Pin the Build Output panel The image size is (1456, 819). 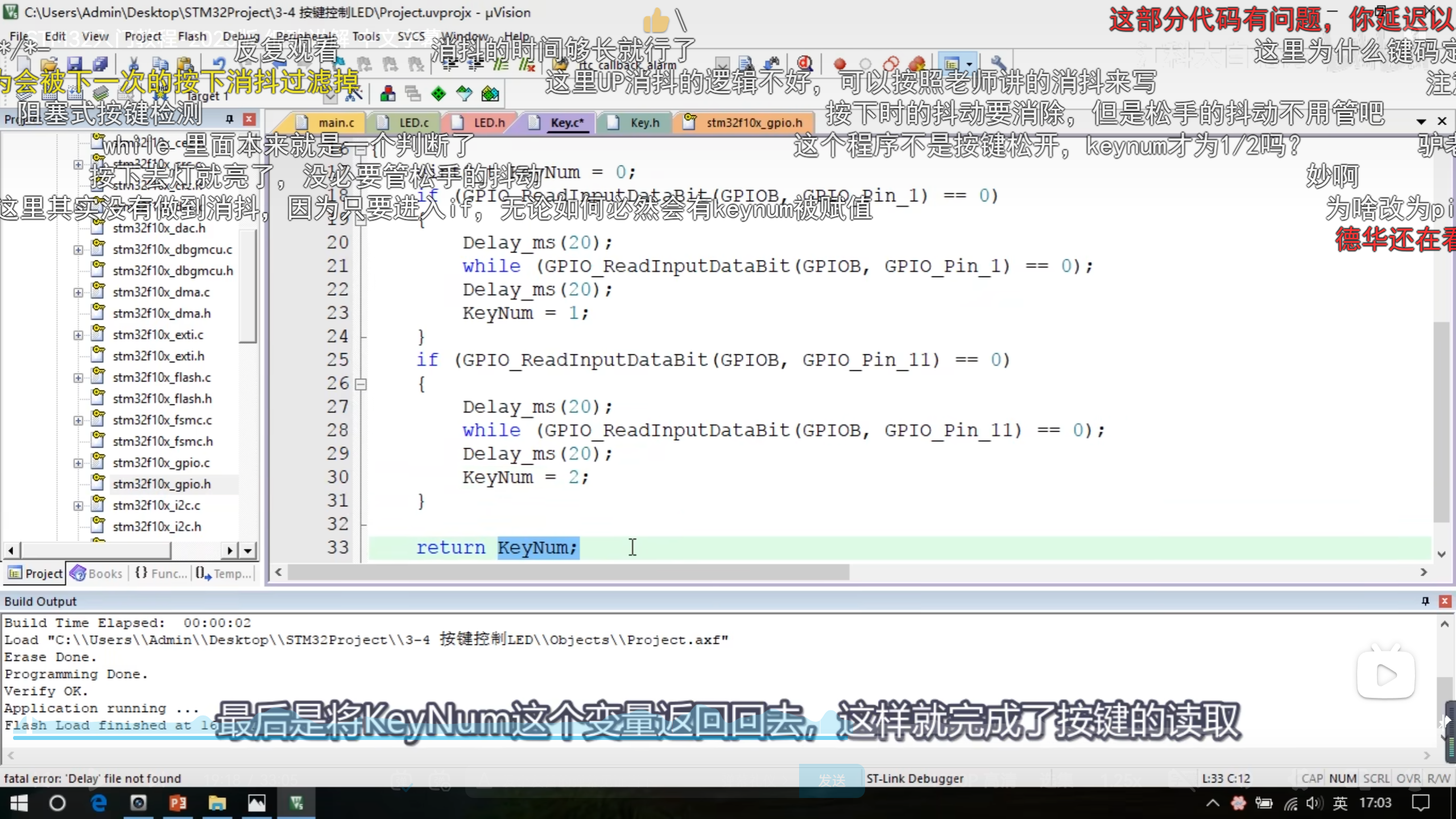click(1425, 601)
